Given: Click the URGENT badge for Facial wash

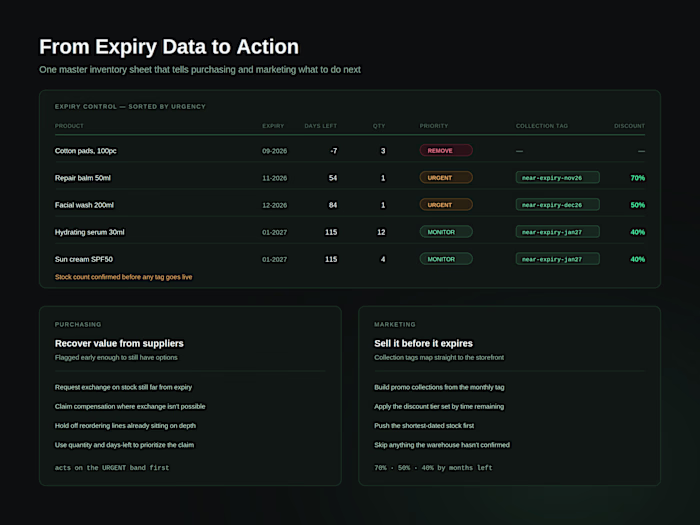Looking at the screenshot, I should 446,205.
